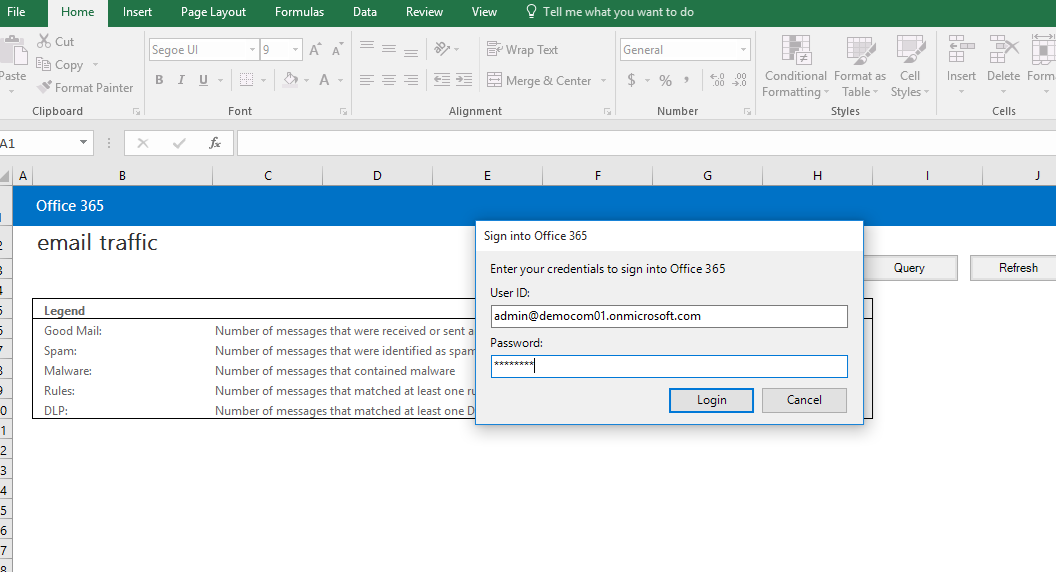The image size is (1056, 572).
Task: Toggle Wrap Text on the ribbon
Action: 522,50
